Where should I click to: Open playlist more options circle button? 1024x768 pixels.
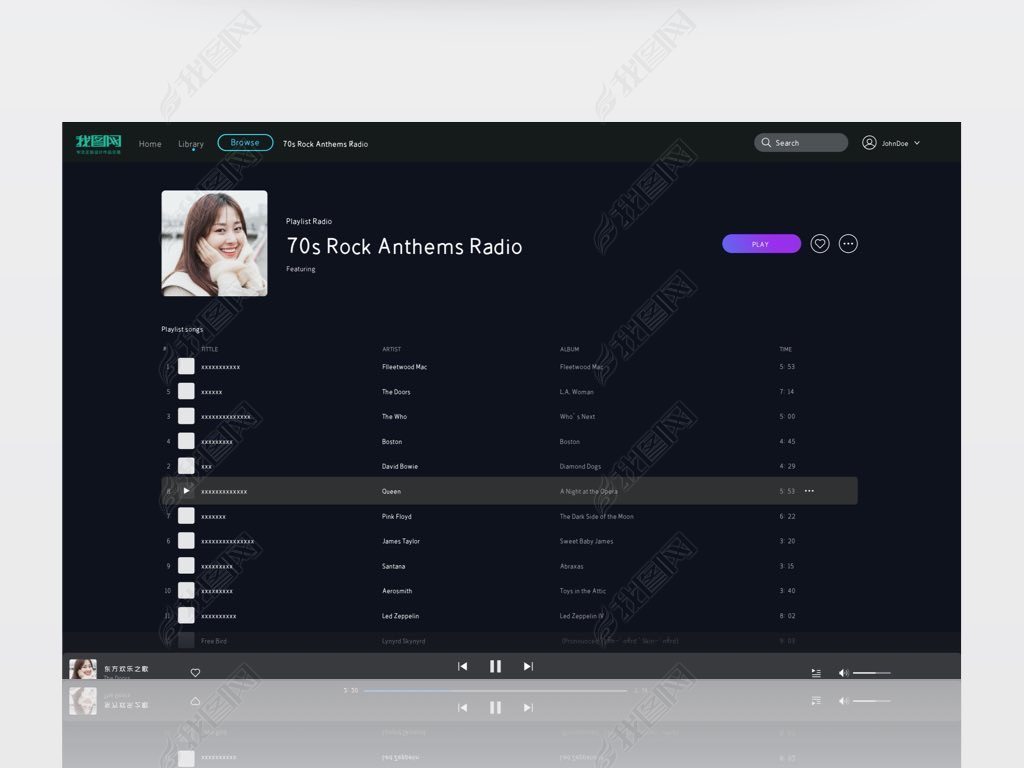(x=848, y=244)
